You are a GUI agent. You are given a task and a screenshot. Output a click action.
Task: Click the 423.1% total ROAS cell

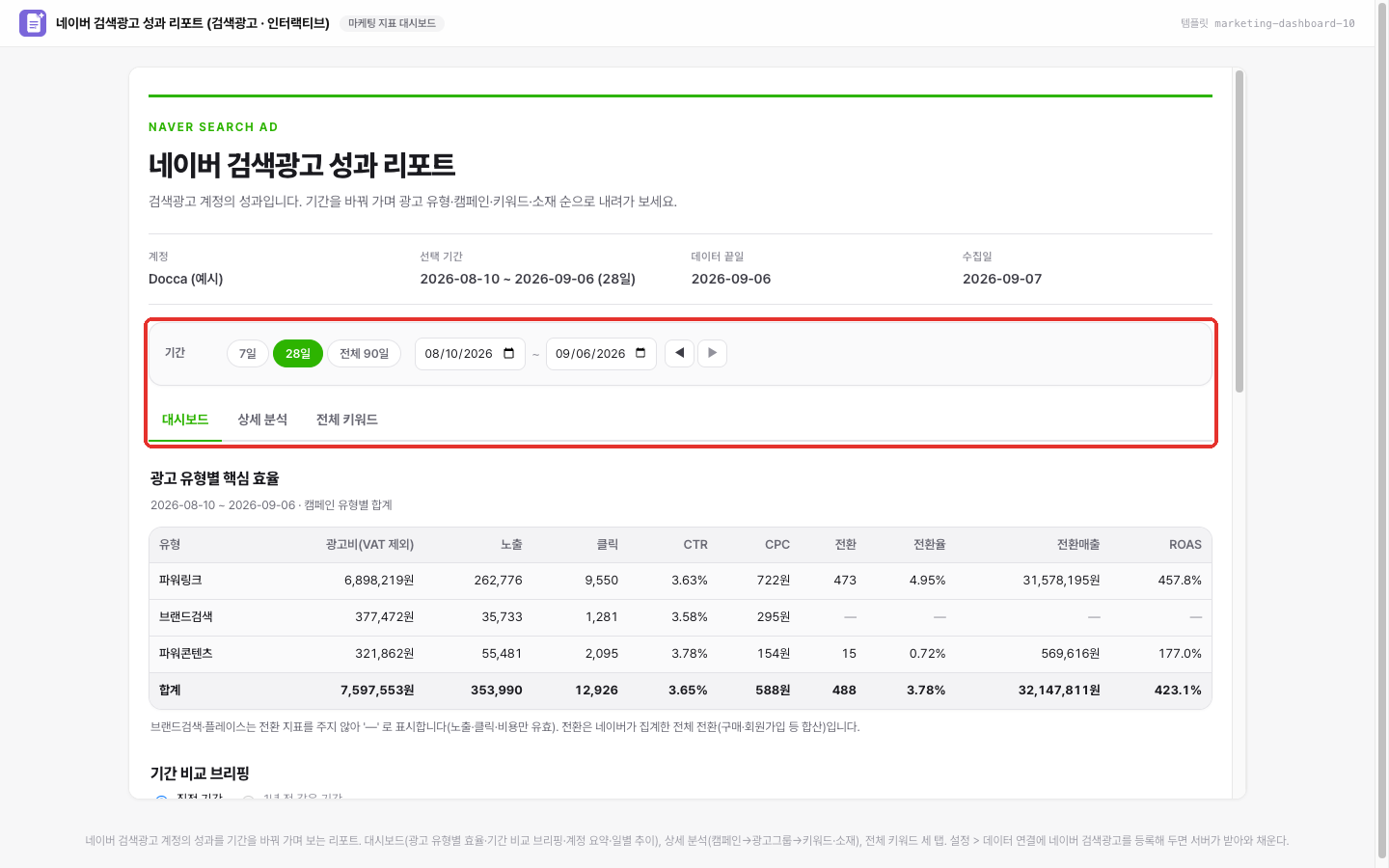(x=1178, y=691)
